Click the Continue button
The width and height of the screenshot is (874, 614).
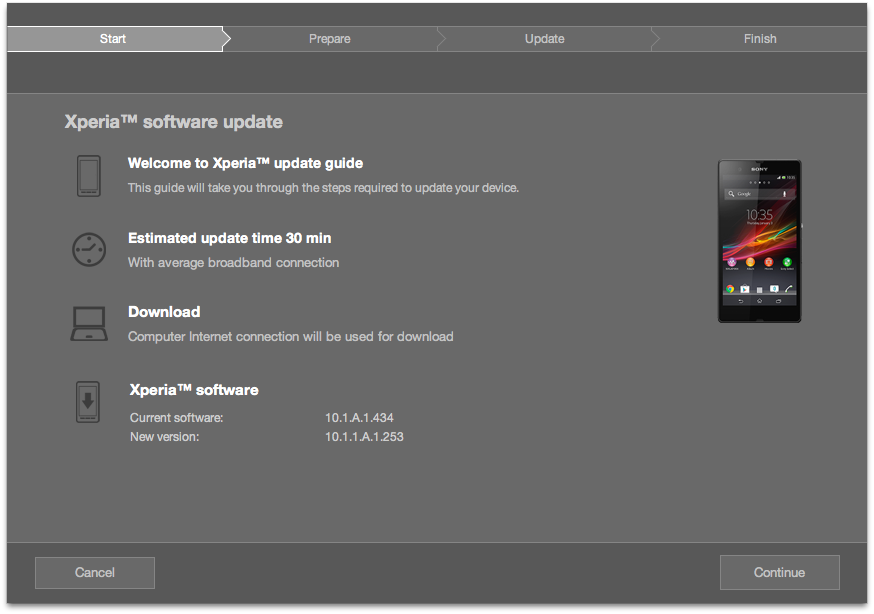coord(779,572)
